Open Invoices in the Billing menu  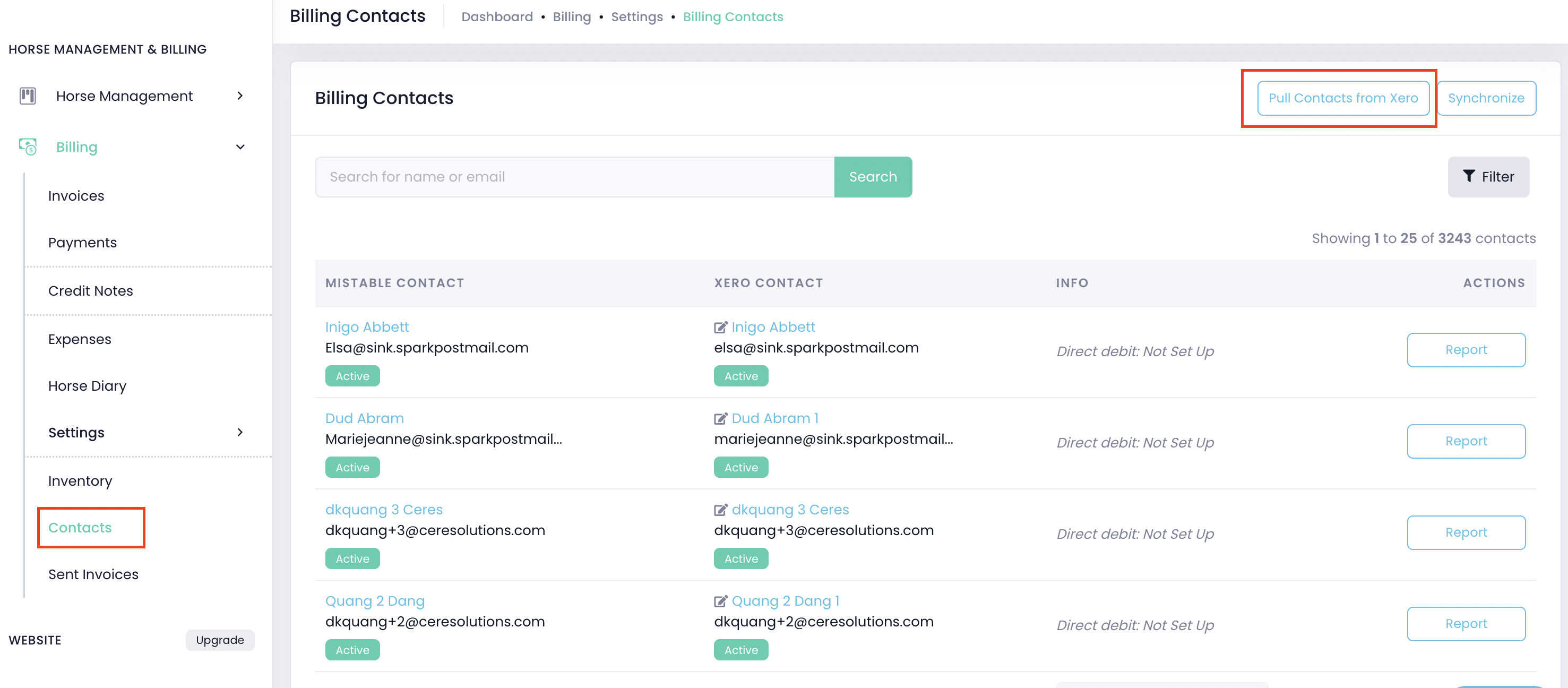click(76, 196)
